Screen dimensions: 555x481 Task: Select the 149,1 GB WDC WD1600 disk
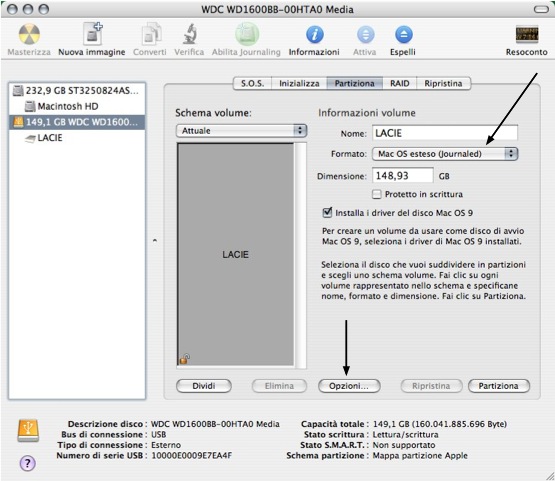[x=77, y=122]
